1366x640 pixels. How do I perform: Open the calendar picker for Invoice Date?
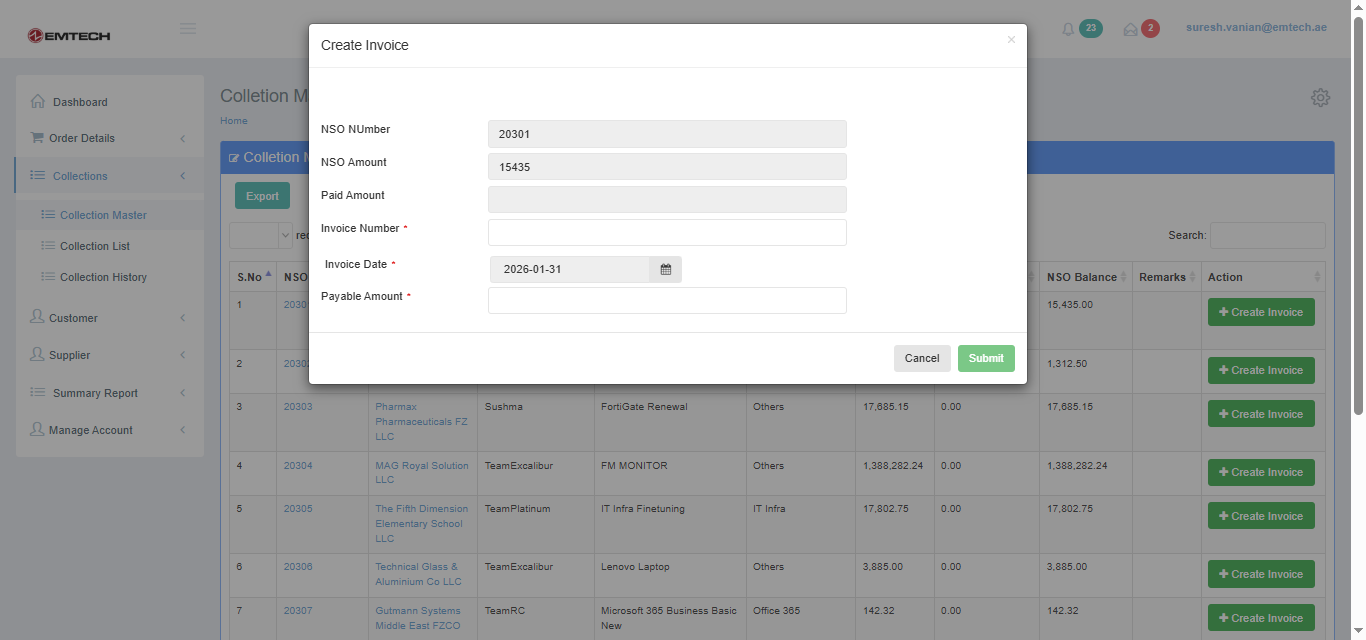(665, 269)
